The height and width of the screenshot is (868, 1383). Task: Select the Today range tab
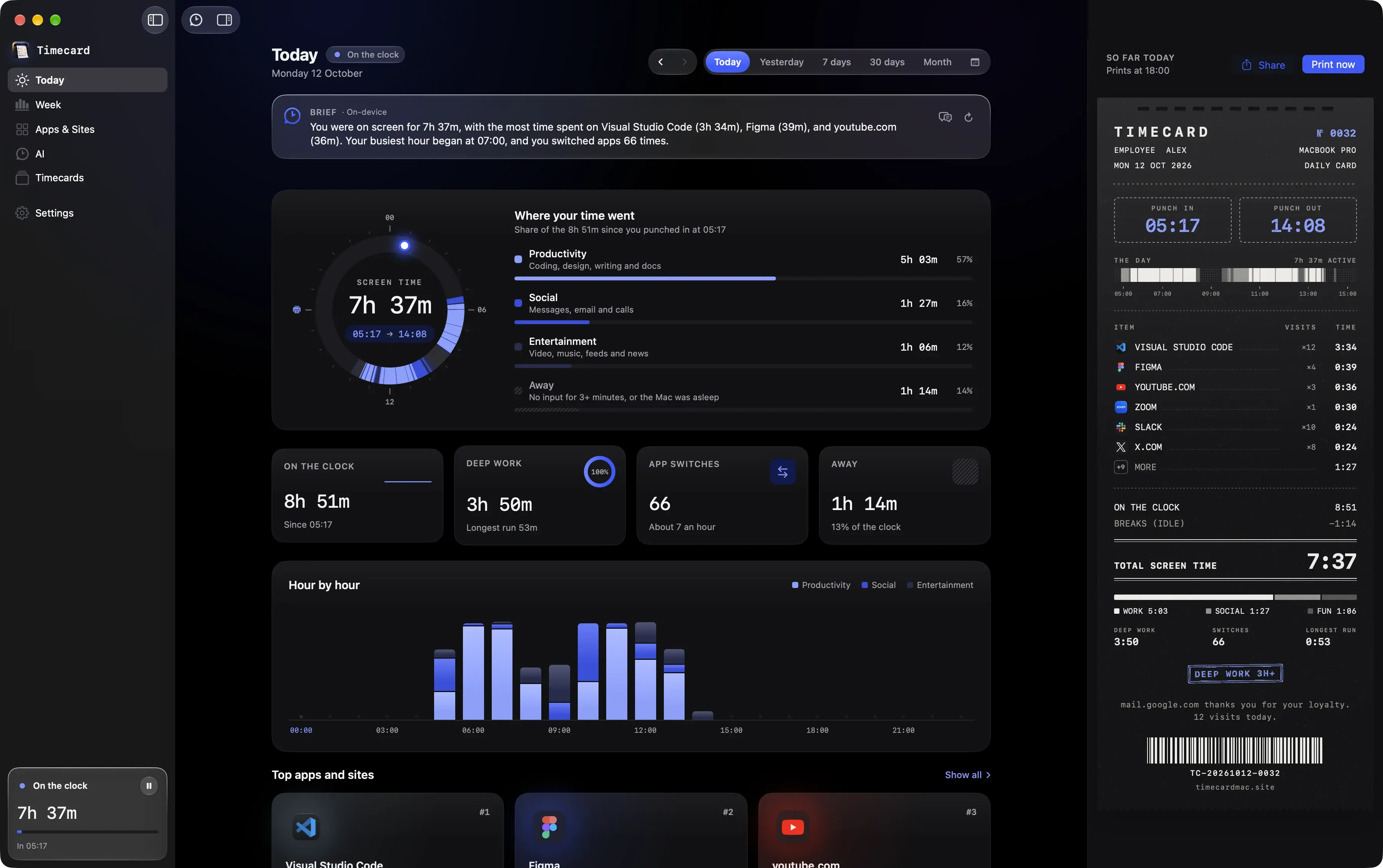tap(727, 62)
